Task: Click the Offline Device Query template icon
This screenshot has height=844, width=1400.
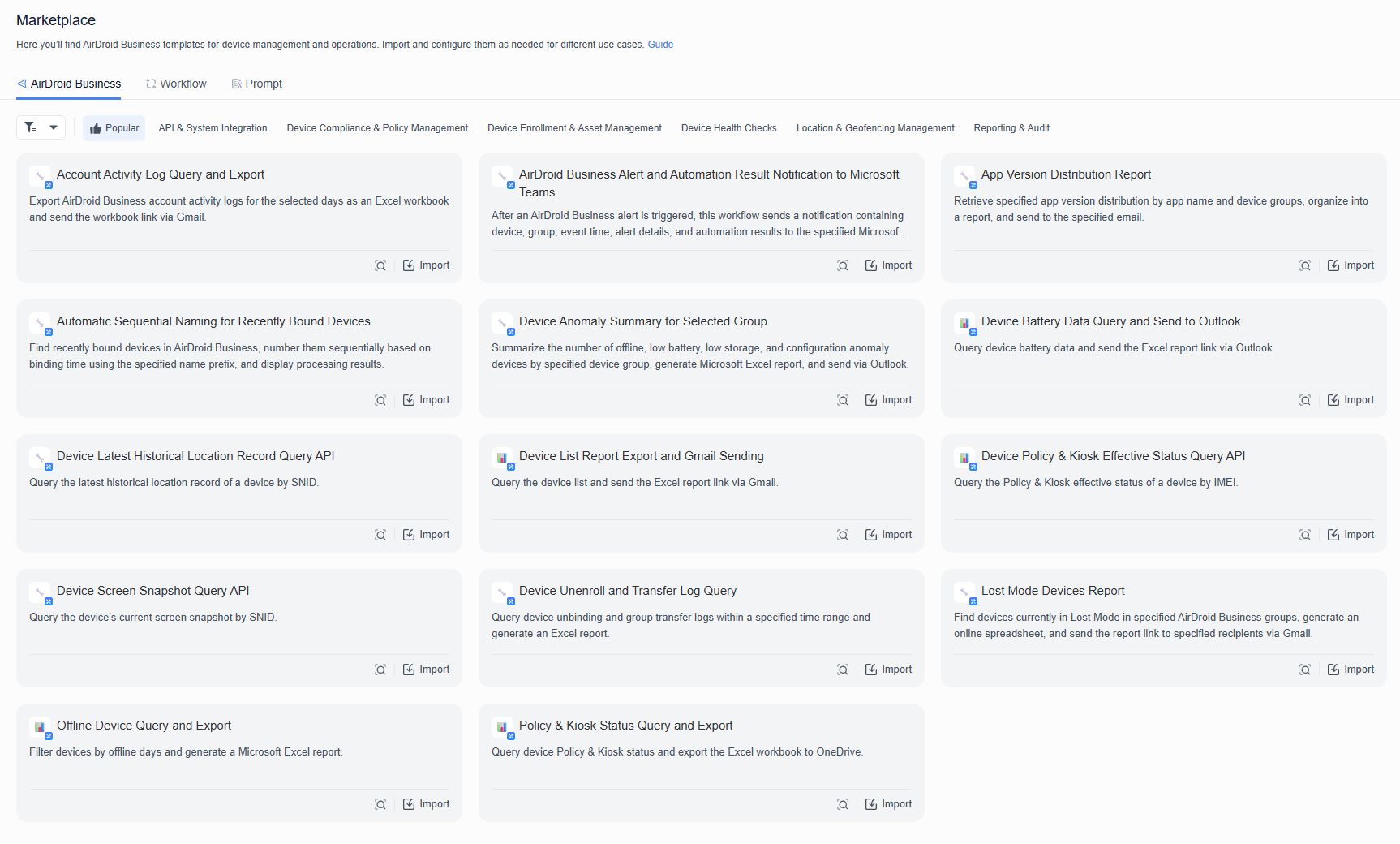Action: (x=41, y=728)
